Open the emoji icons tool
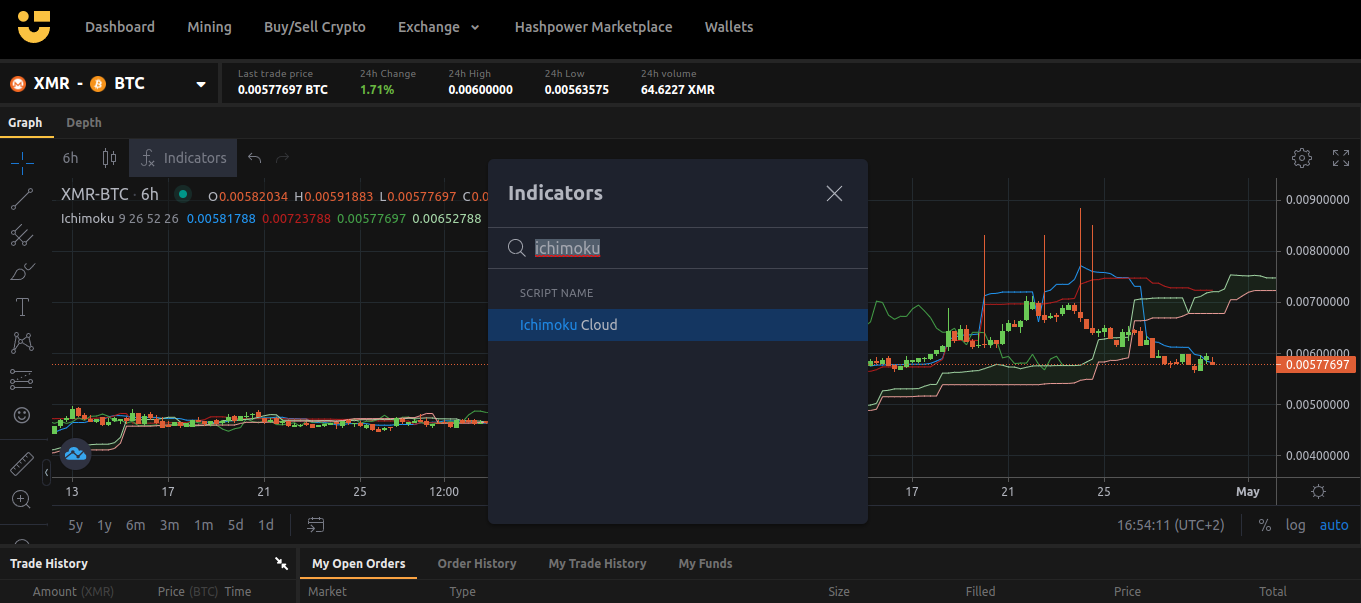Screen dimensions: 1361x603 tap(22, 414)
